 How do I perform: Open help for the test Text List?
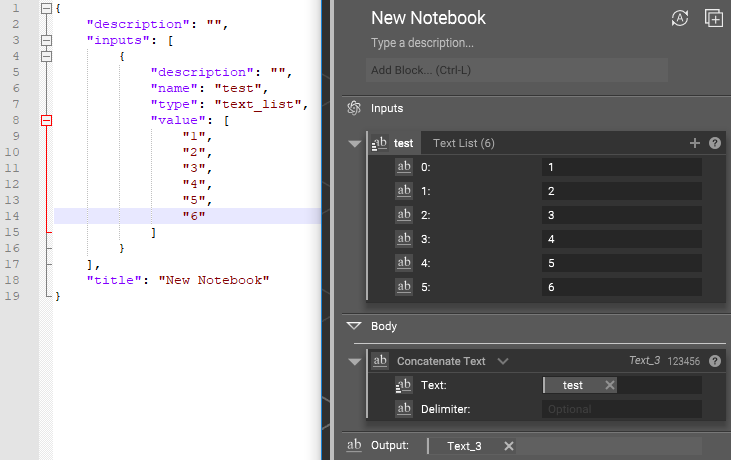[x=715, y=143]
